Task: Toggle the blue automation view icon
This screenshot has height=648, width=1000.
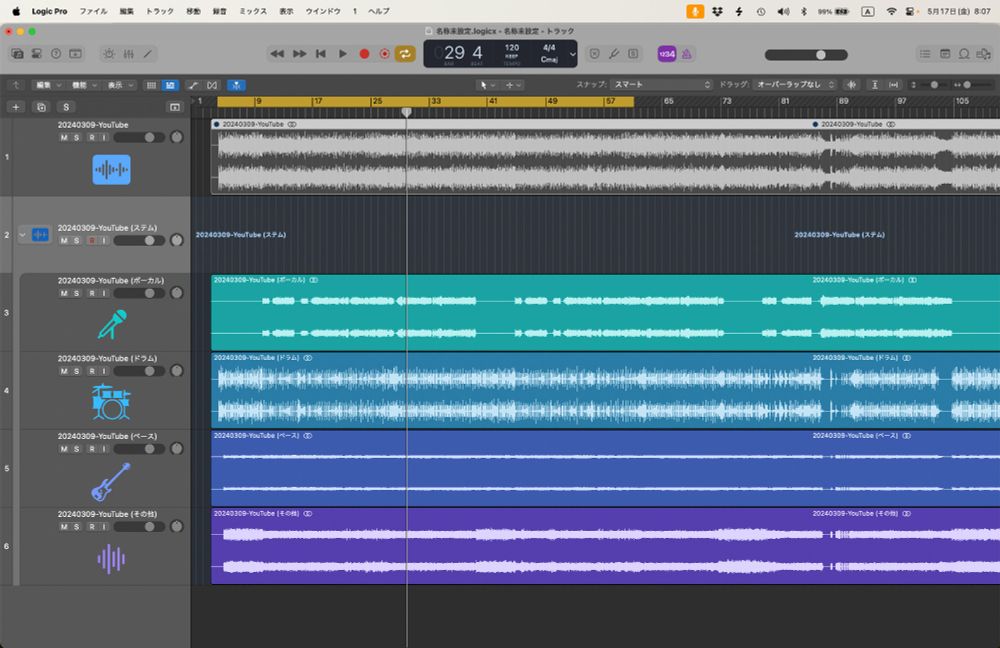Action: pos(170,85)
